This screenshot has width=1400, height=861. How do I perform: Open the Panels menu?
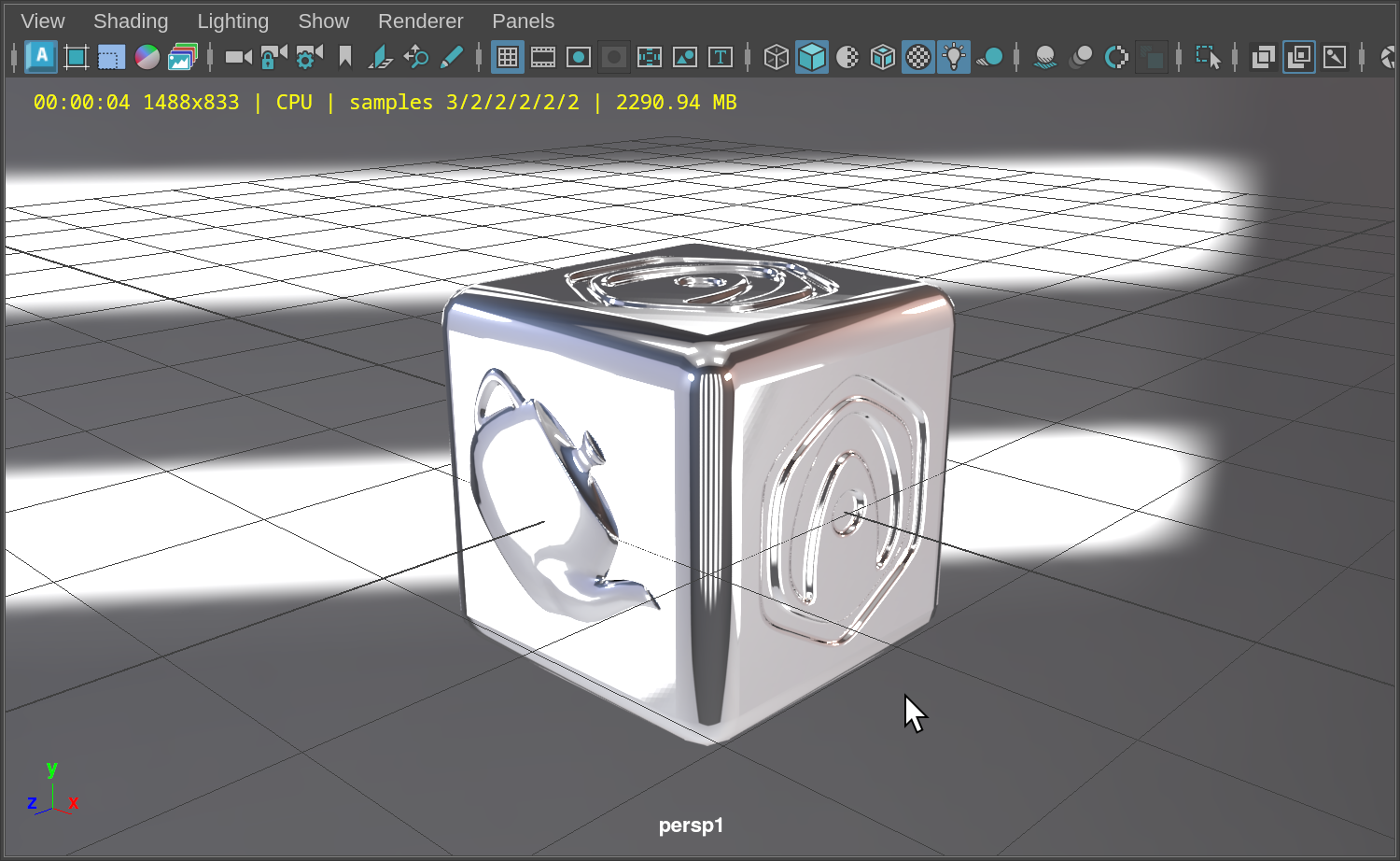pyautogui.click(x=523, y=21)
